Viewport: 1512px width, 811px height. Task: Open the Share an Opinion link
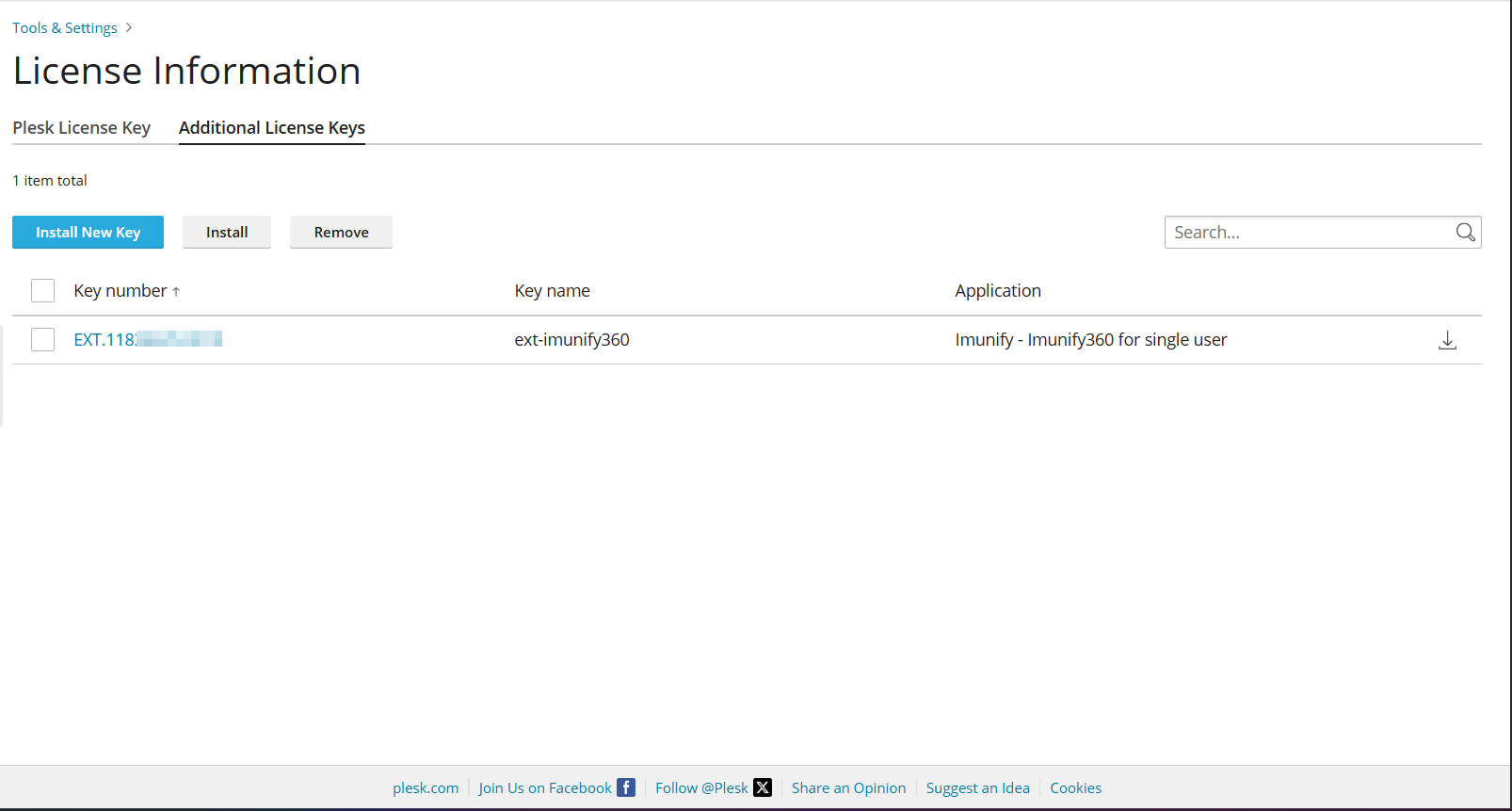click(849, 787)
